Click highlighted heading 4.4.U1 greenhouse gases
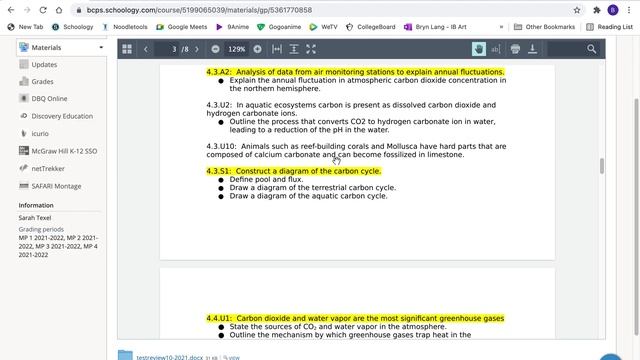 tap(355, 318)
